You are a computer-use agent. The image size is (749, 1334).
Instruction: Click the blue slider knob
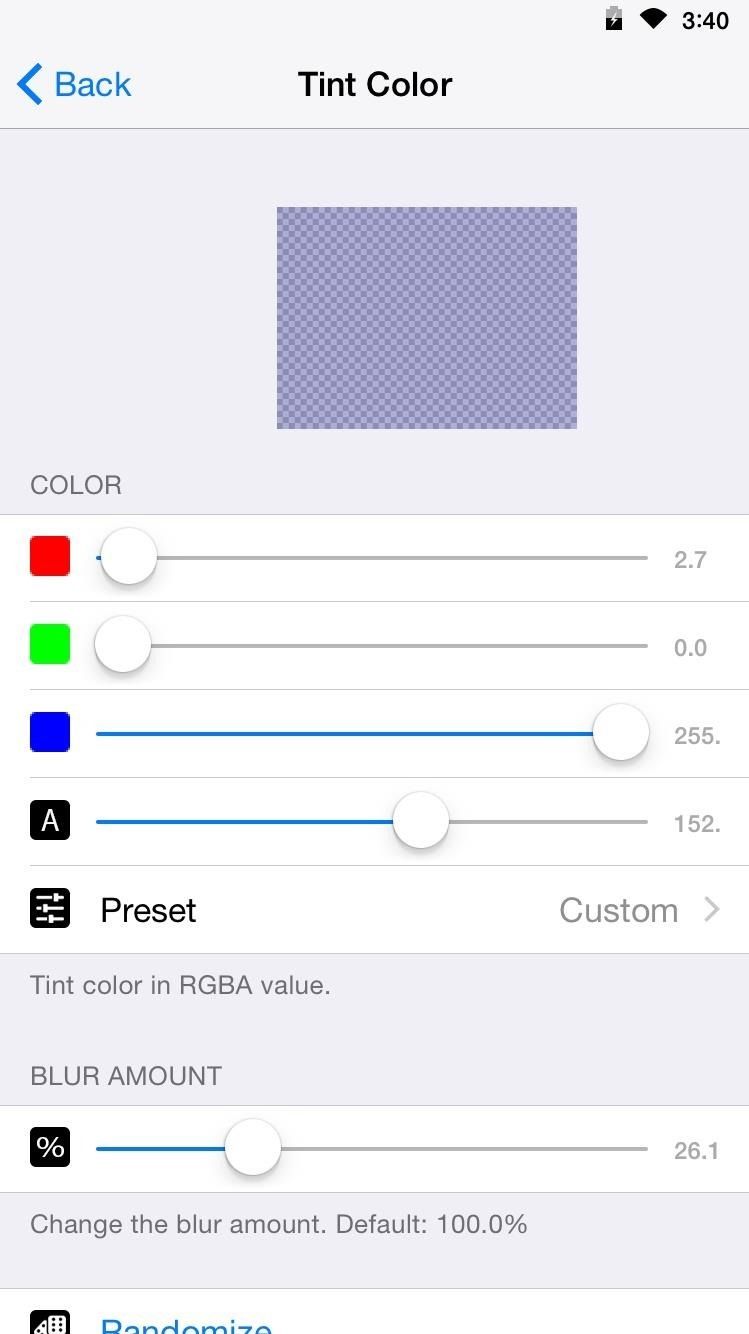(x=621, y=733)
